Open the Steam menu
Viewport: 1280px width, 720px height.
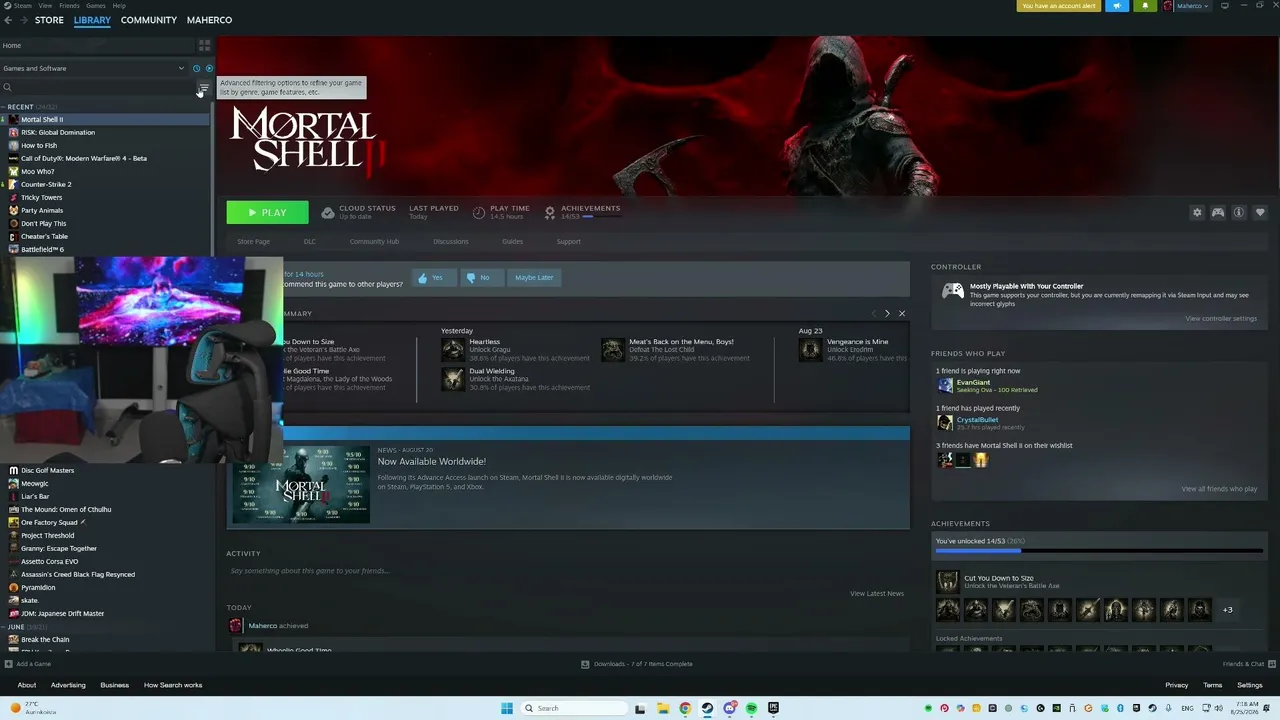(21, 6)
